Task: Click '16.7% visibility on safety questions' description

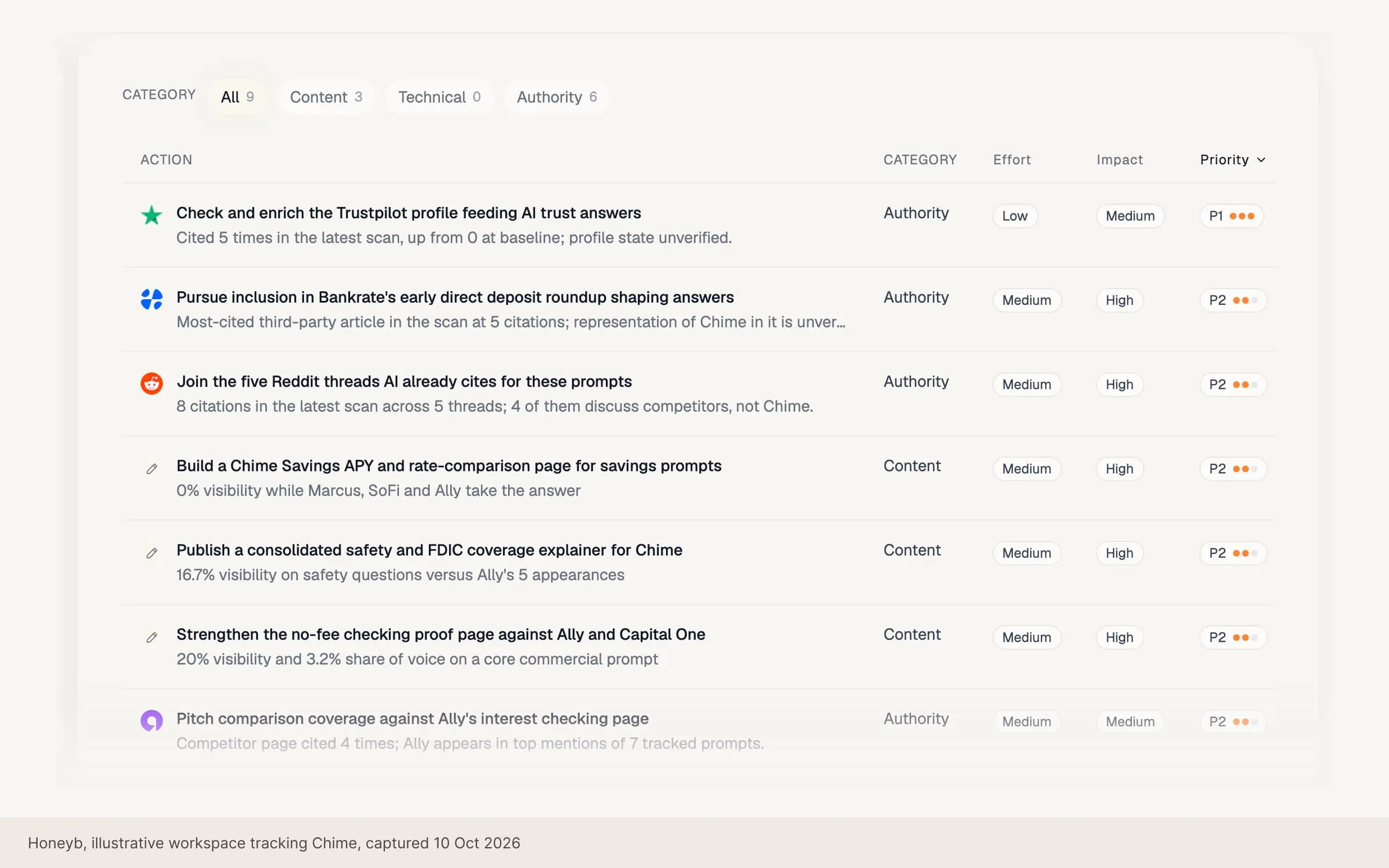Action: [x=400, y=575]
